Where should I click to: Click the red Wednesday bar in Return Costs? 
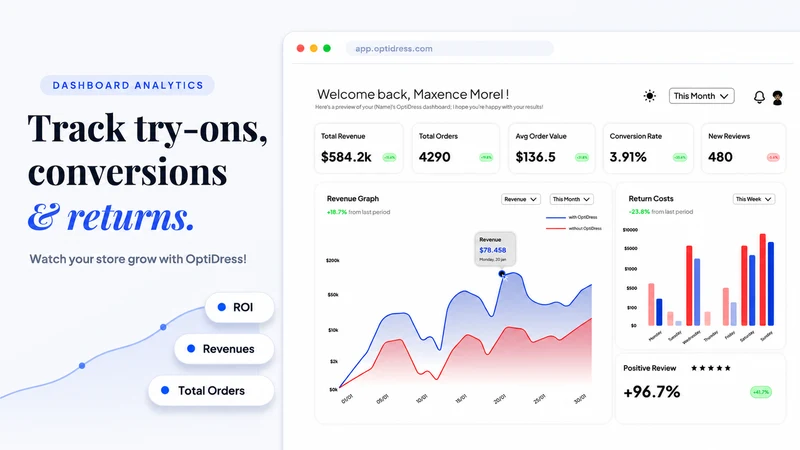(x=689, y=286)
